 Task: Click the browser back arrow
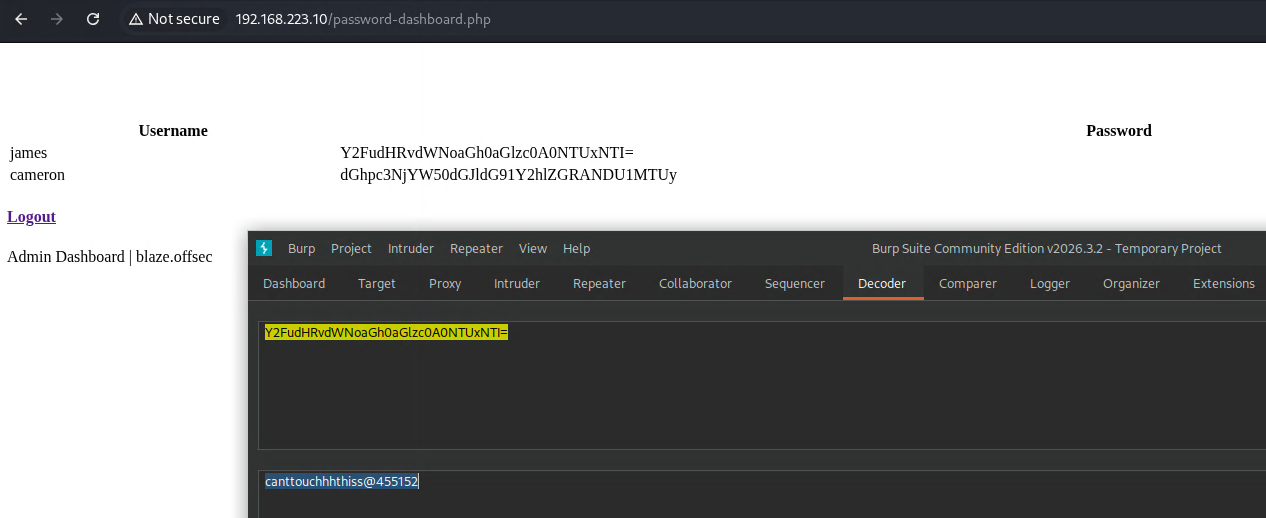point(21,19)
